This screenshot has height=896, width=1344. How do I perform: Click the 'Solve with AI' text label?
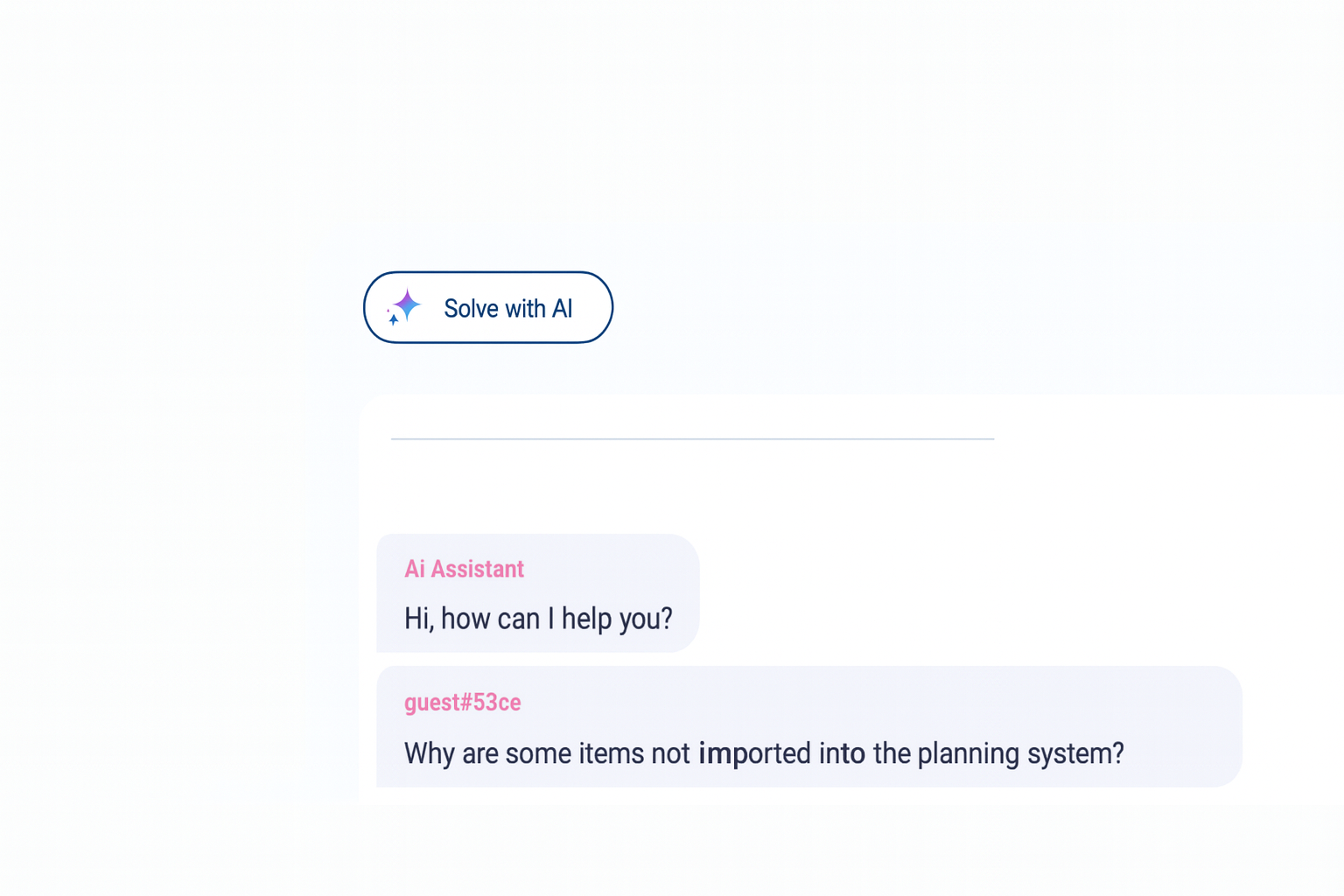tap(507, 309)
